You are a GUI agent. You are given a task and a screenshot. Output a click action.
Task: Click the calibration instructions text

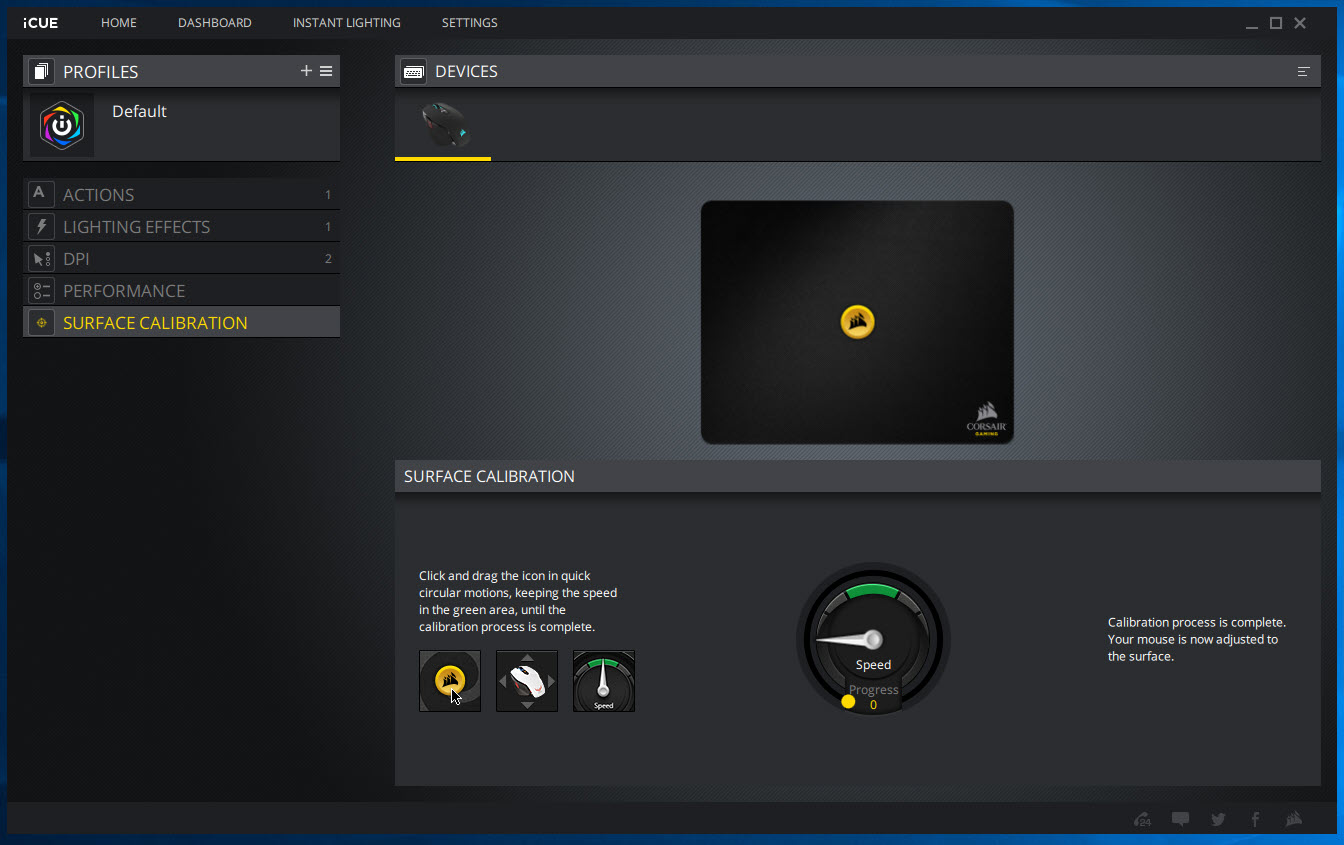click(518, 601)
